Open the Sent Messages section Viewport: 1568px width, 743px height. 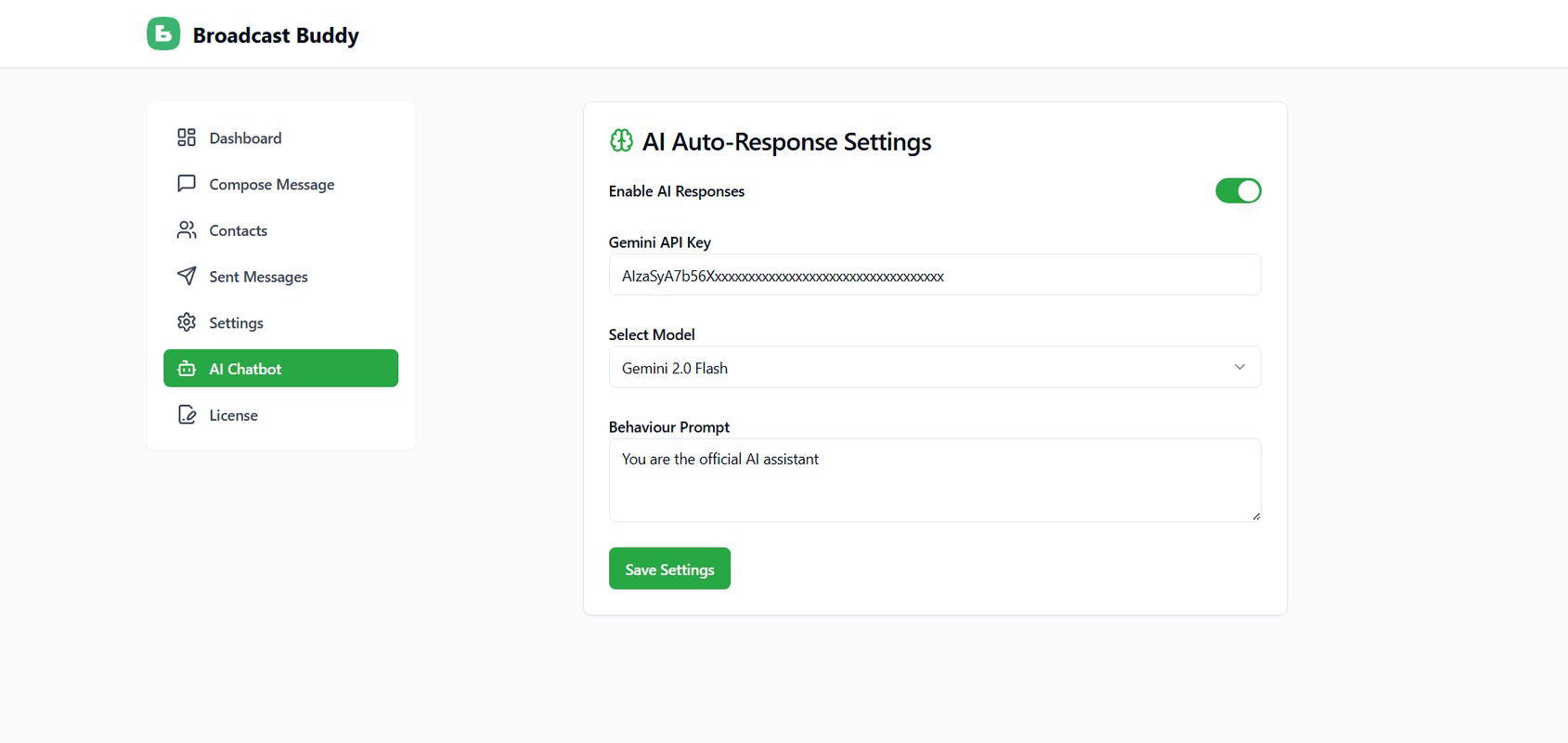click(258, 277)
